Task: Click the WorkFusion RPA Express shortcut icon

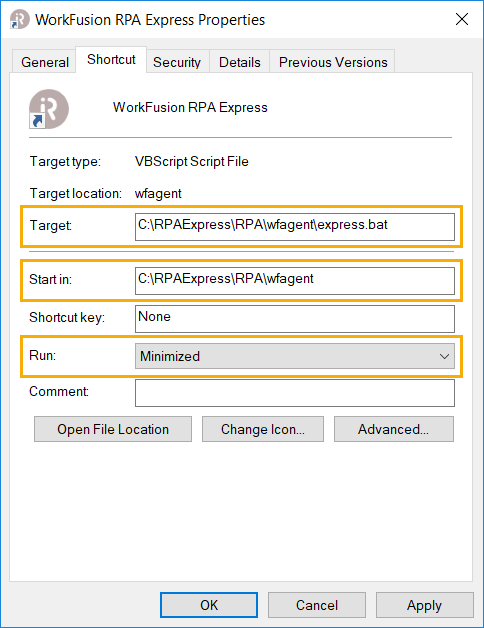Action: 49,109
